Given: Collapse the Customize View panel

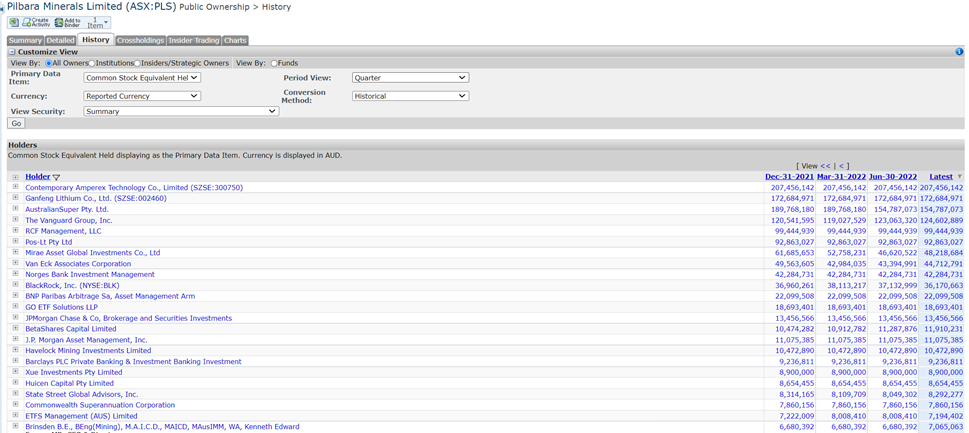Looking at the screenshot, I should [12, 52].
